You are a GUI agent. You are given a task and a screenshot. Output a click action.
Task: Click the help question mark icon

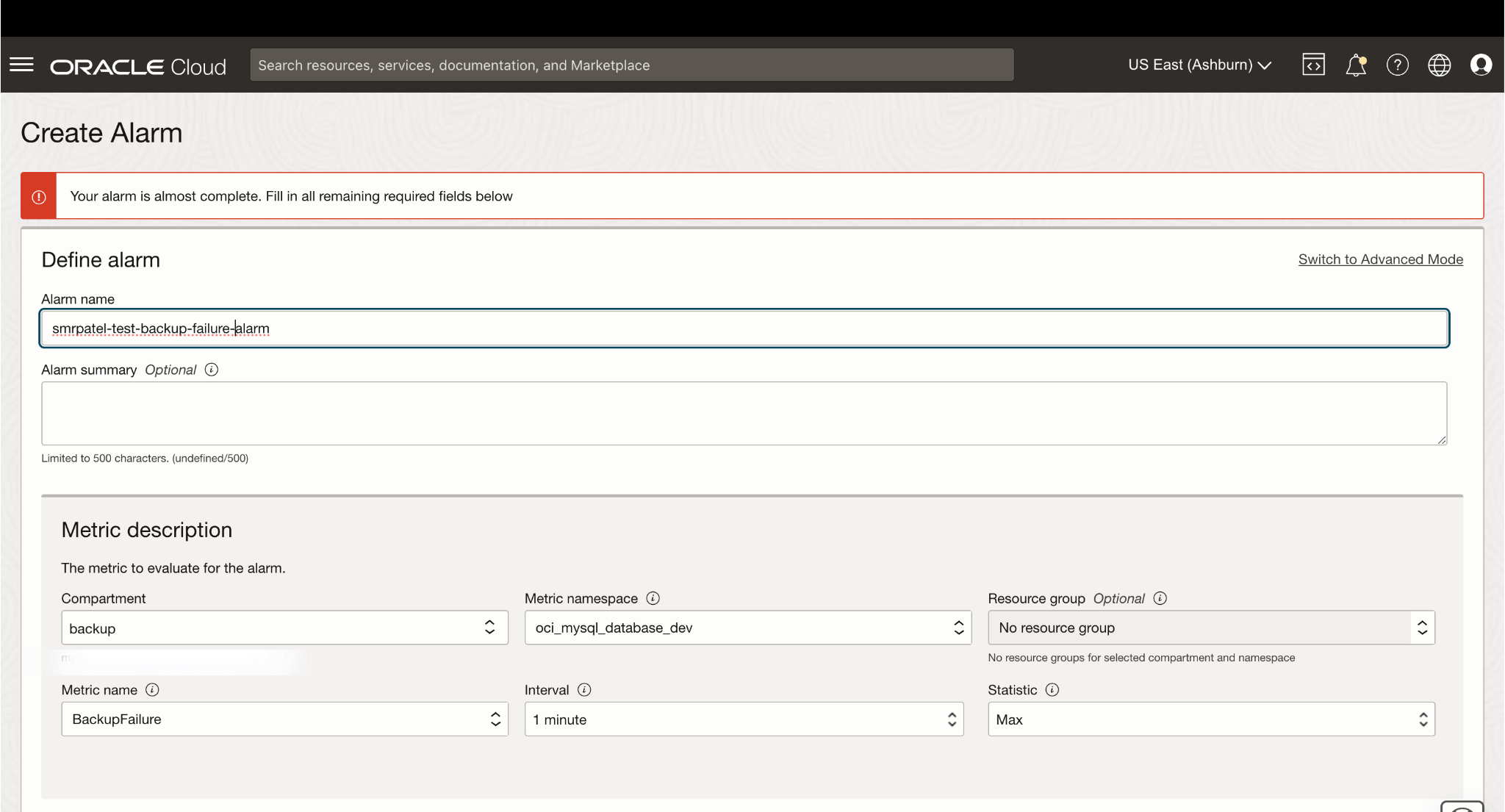[x=1397, y=65]
